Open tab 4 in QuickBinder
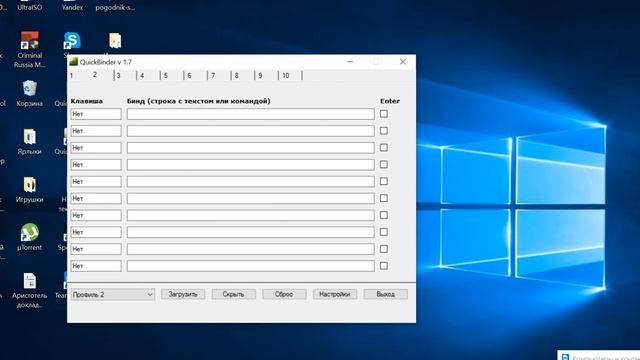Image resolution: width=640 pixels, height=360 pixels. (x=142, y=76)
